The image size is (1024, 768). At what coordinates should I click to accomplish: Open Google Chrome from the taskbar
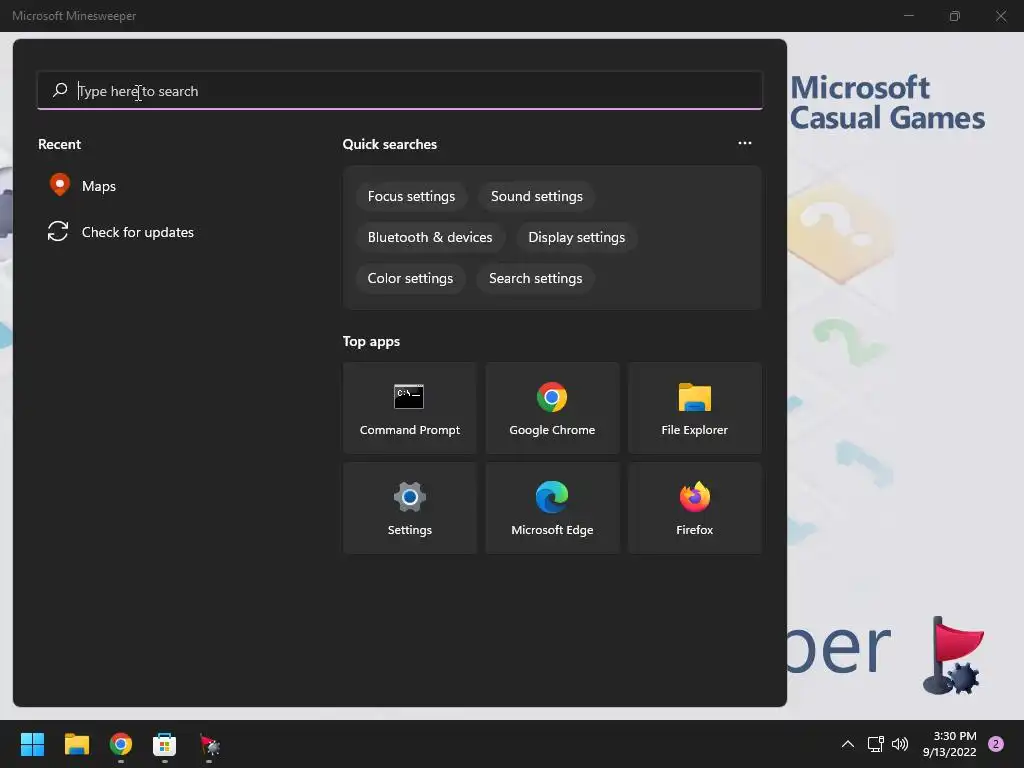click(121, 744)
